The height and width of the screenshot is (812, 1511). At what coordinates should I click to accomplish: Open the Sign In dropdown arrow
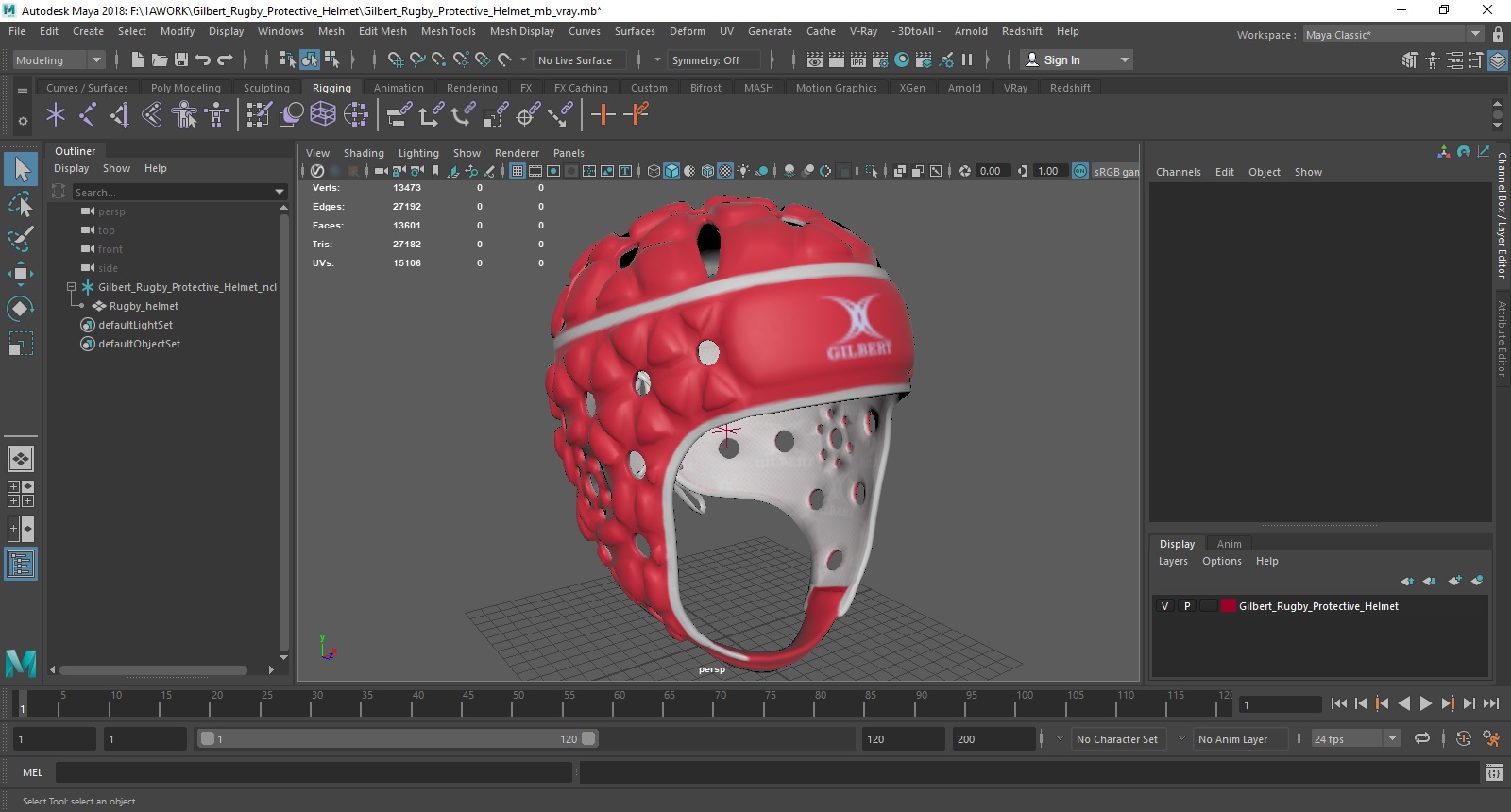(x=1124, y=59)
